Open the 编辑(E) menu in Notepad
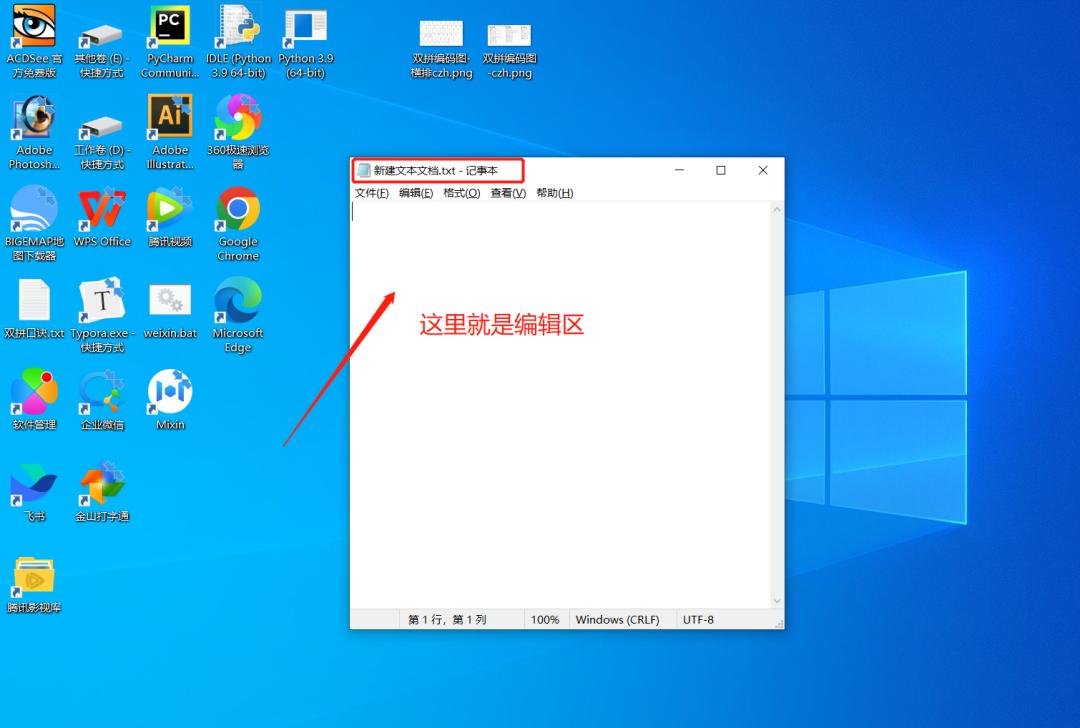 416,192
